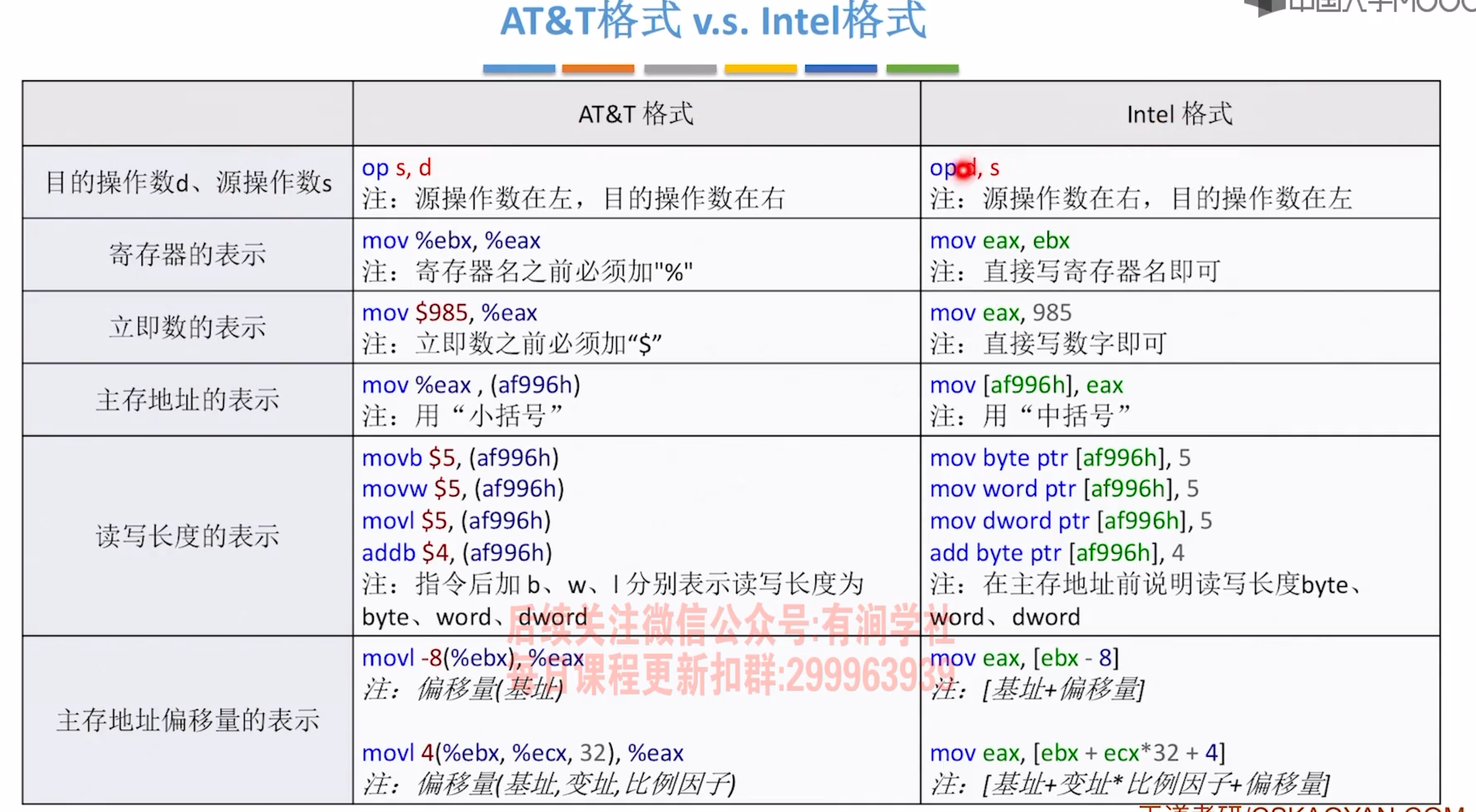Click the gray bar under the title
The height and width of the screenshot is (812, 1476).
pyautogui.click(x=680, y=69)
